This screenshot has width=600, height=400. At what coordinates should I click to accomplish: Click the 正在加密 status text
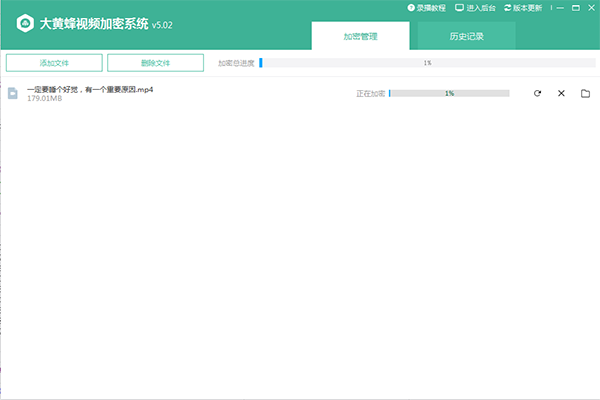coord(371,93)
